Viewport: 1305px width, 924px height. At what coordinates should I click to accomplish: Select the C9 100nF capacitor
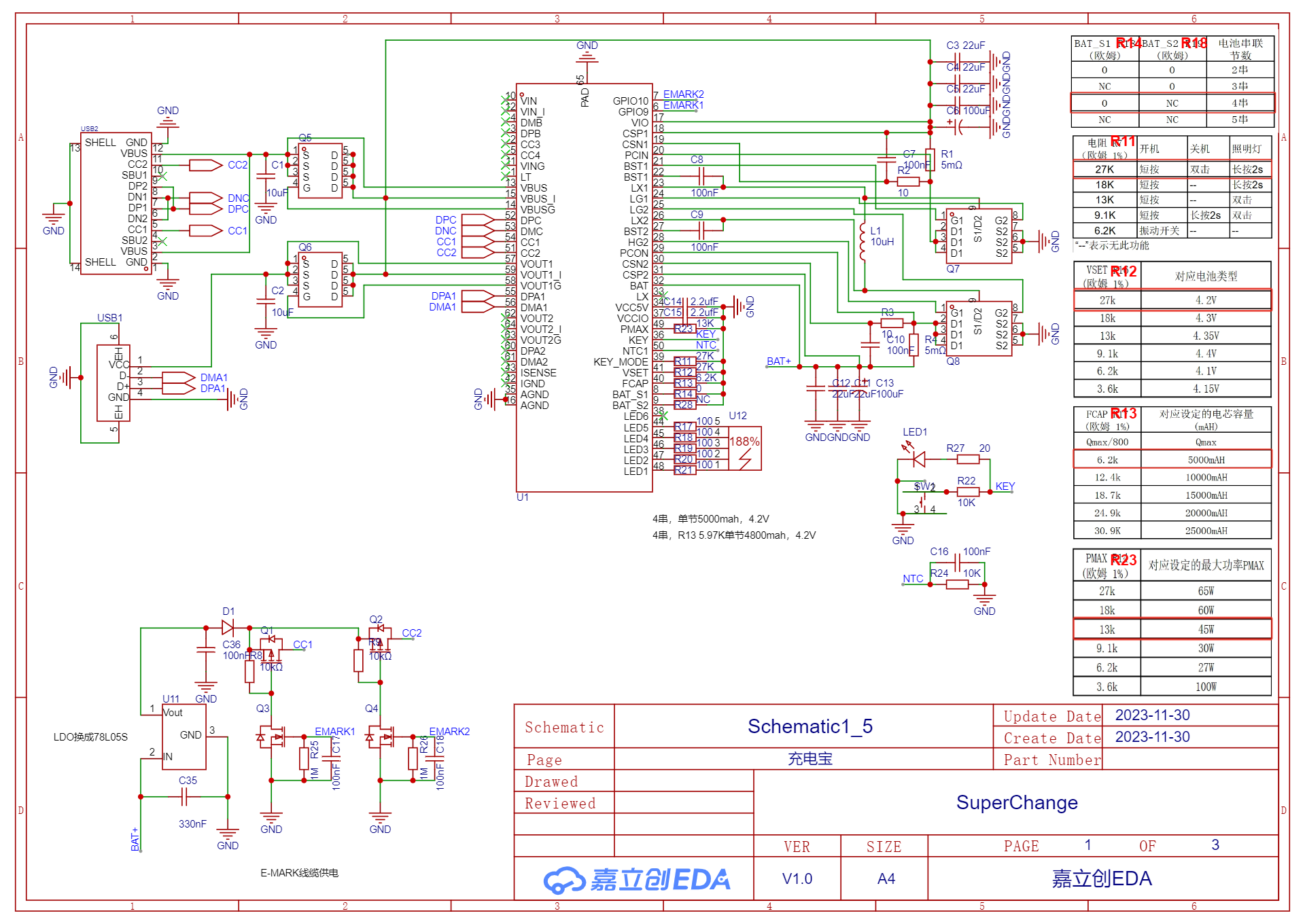click(x=702, y=231)
